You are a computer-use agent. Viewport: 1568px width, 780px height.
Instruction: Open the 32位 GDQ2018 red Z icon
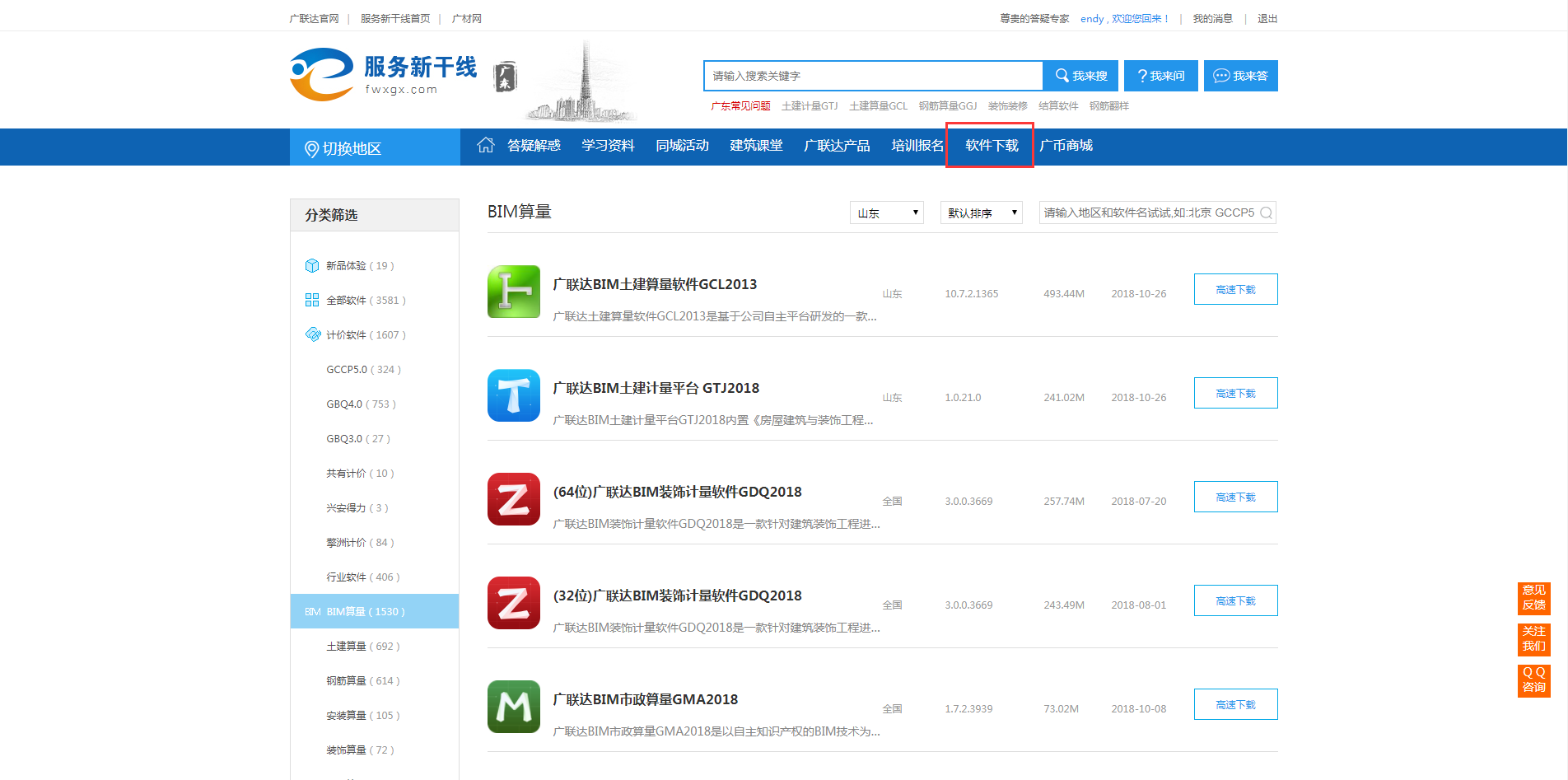pos(514,603)
